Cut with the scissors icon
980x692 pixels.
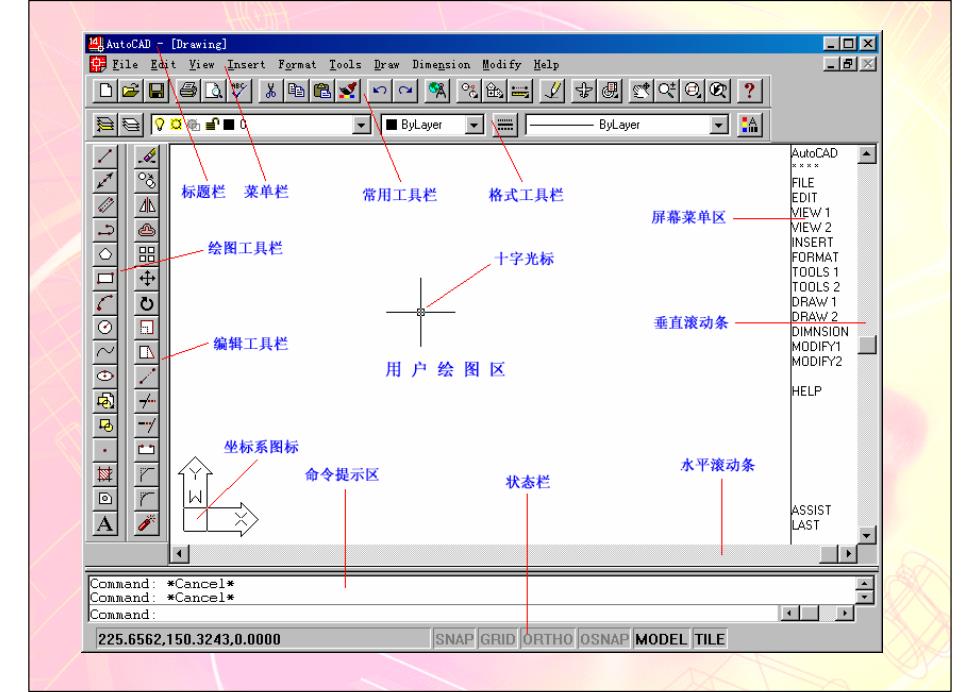[x=271, y=91]
